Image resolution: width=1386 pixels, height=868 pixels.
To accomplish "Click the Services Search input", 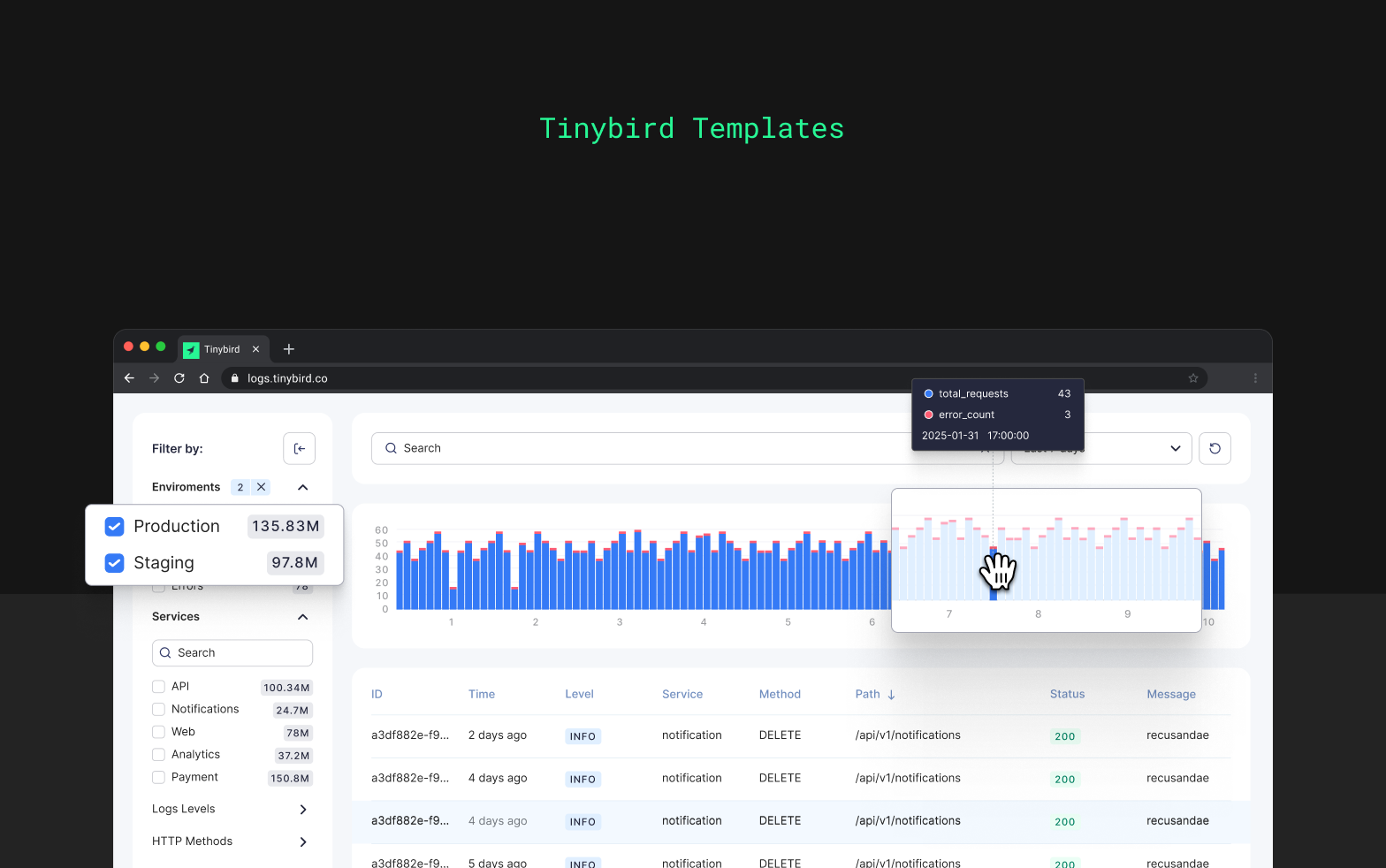I will tap(232, 653).
